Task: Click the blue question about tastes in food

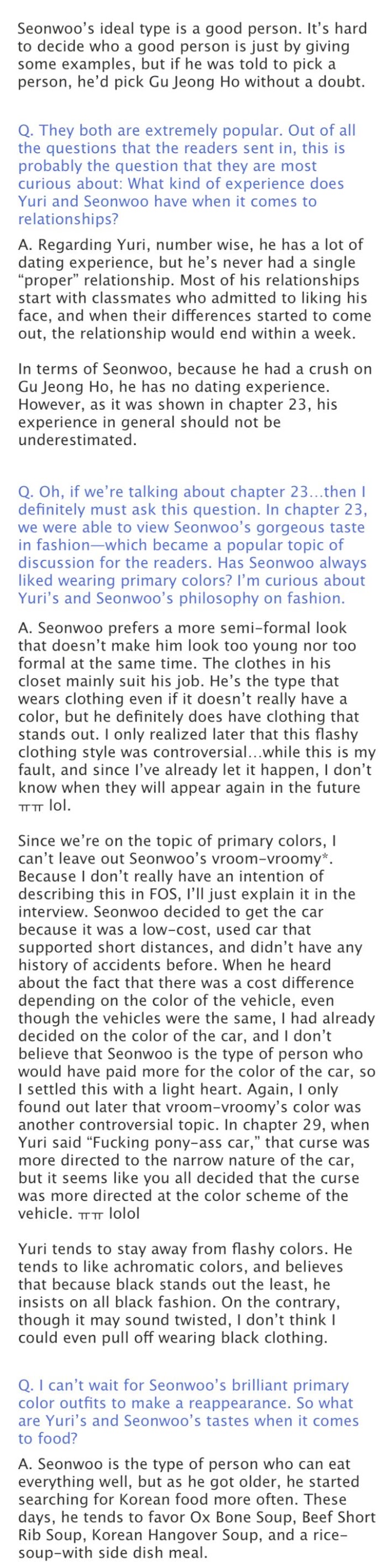Action: pos(189,1403)
